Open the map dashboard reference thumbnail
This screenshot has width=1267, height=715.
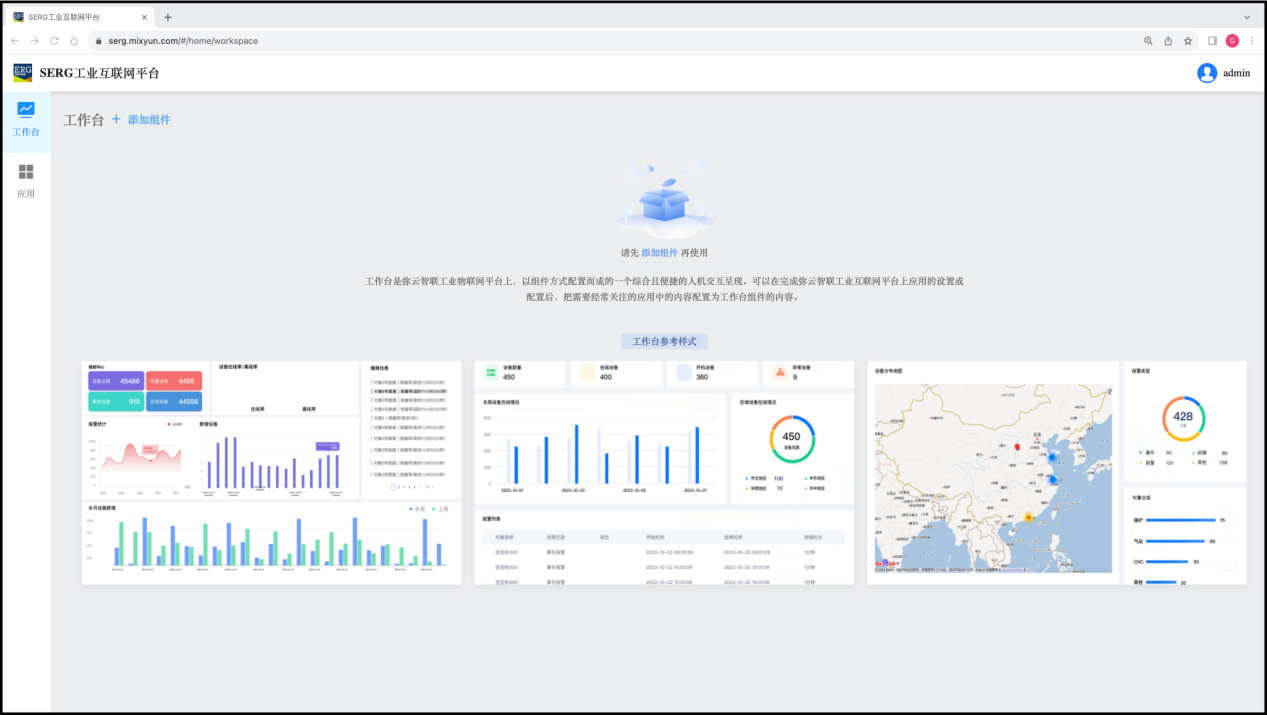click(x=993, y=473)
